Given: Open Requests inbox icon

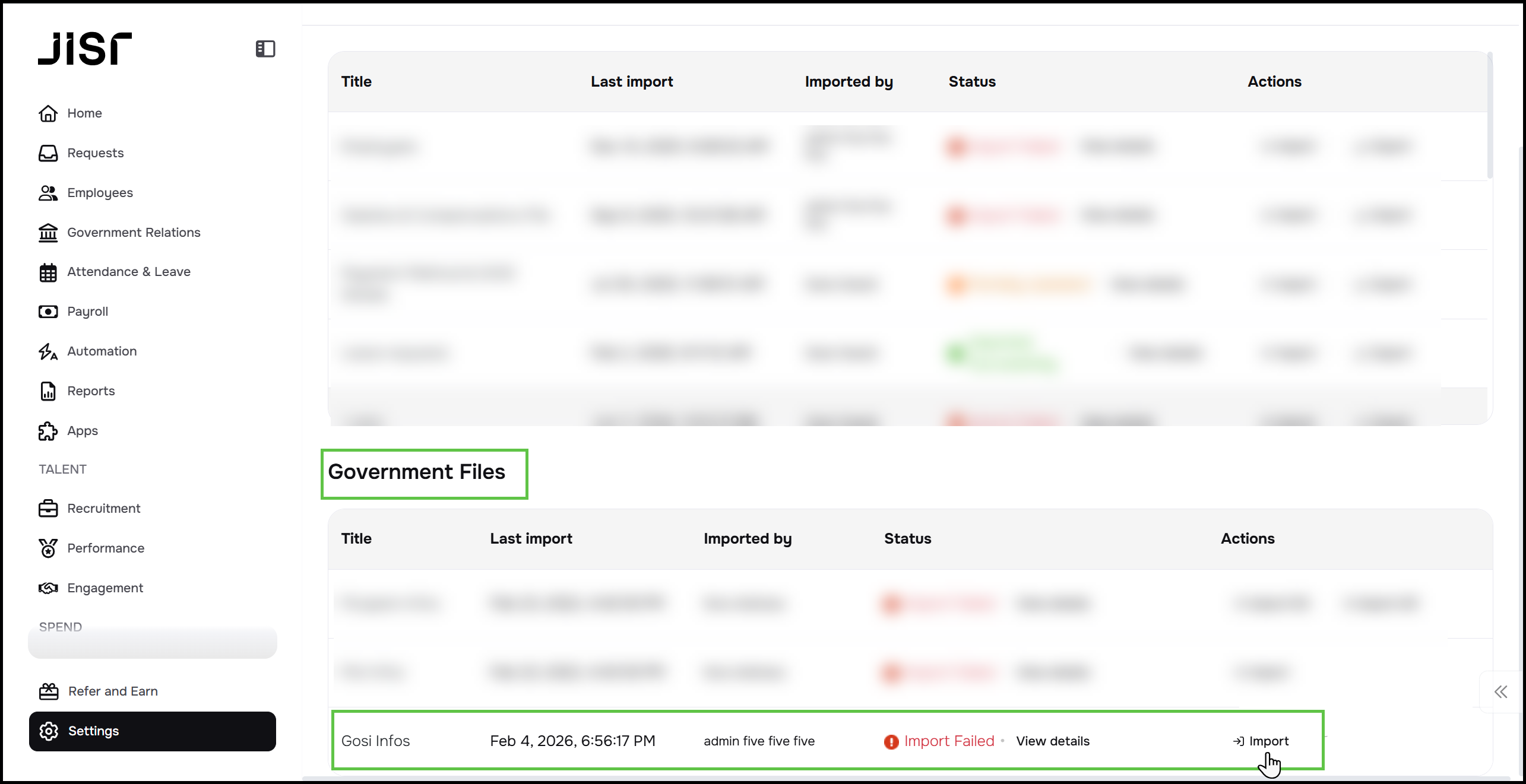Looking at the screenshot, I should (x=48, y=153).
